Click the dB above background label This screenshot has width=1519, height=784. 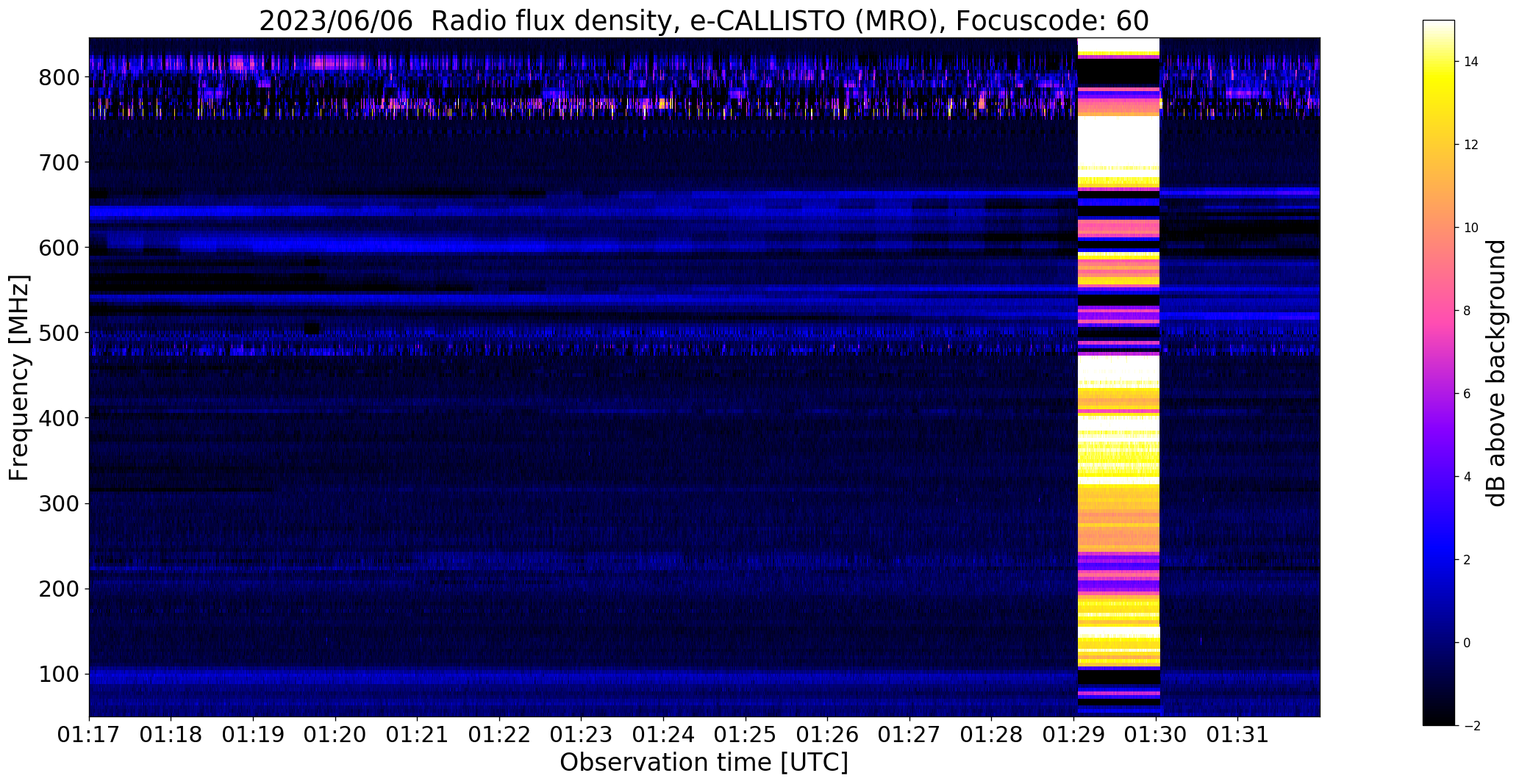coord(1497,373)
